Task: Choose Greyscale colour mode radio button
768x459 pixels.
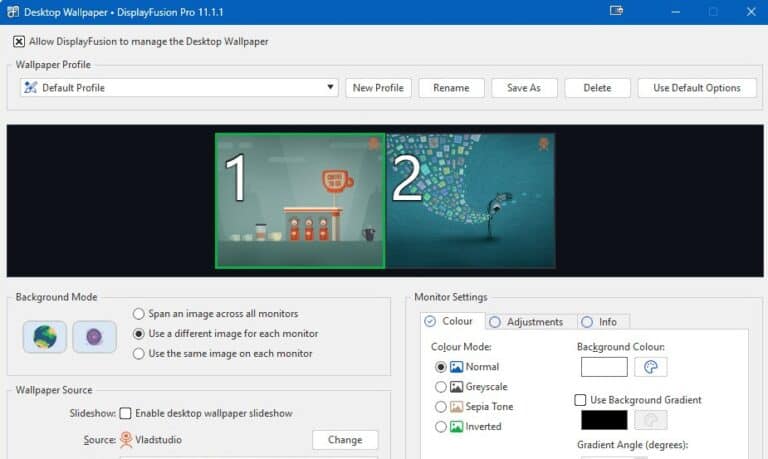Action: [441, 387]
